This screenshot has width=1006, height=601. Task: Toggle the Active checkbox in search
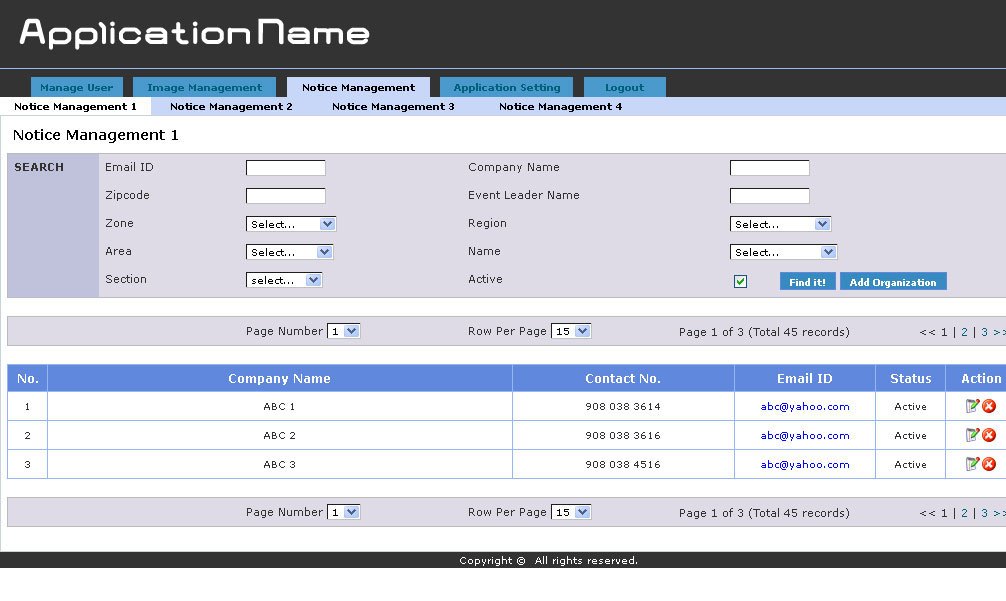click(740, 282)
